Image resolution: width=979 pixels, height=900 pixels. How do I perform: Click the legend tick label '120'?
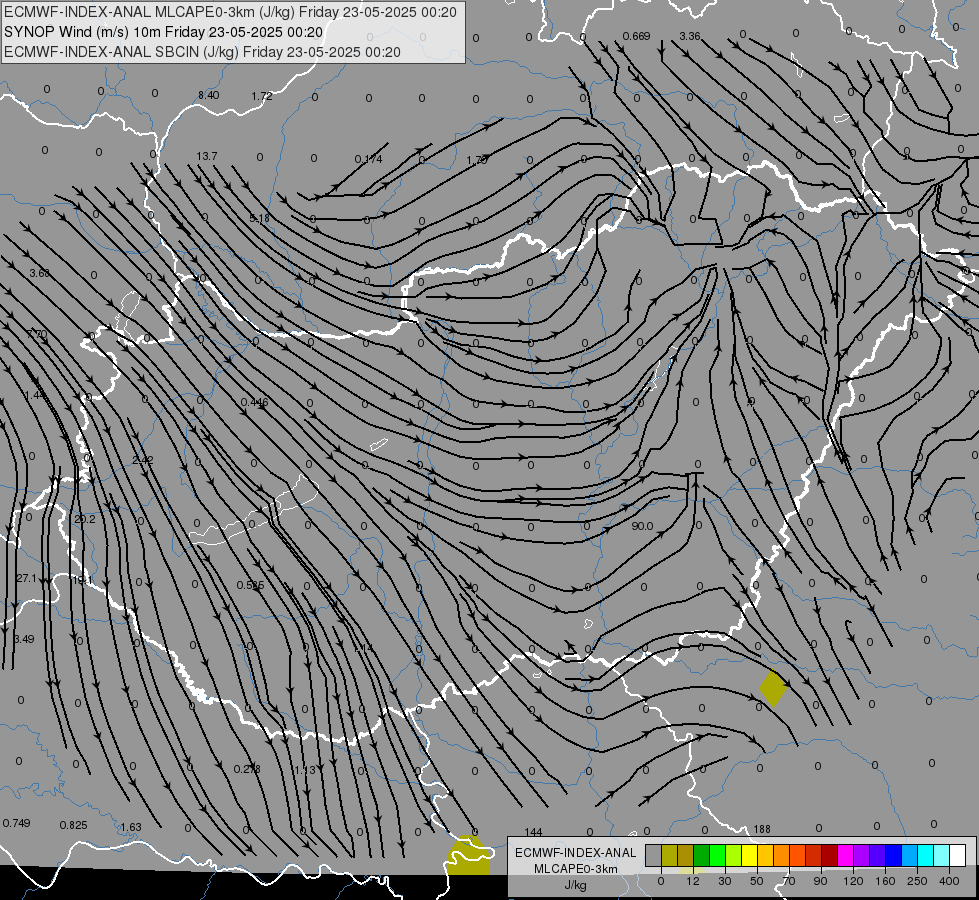pyautogui.click(x=853, y=881)
